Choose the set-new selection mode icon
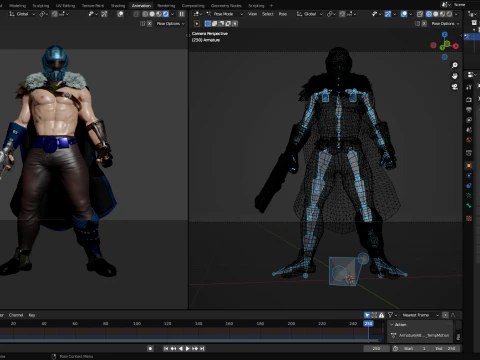 pos(208,24)
